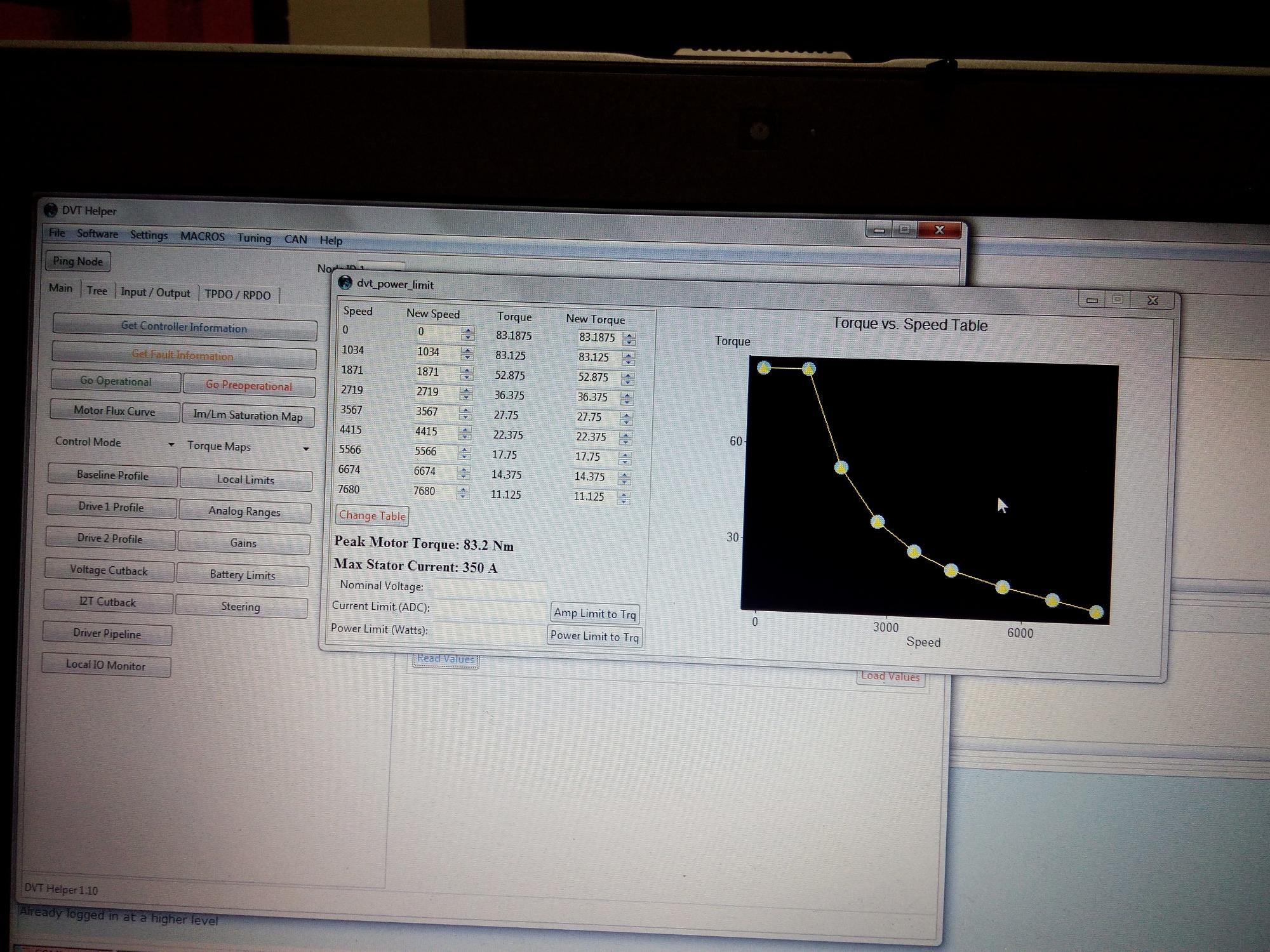
Task: Open the Tuning menu
Action: pos(254,238)
